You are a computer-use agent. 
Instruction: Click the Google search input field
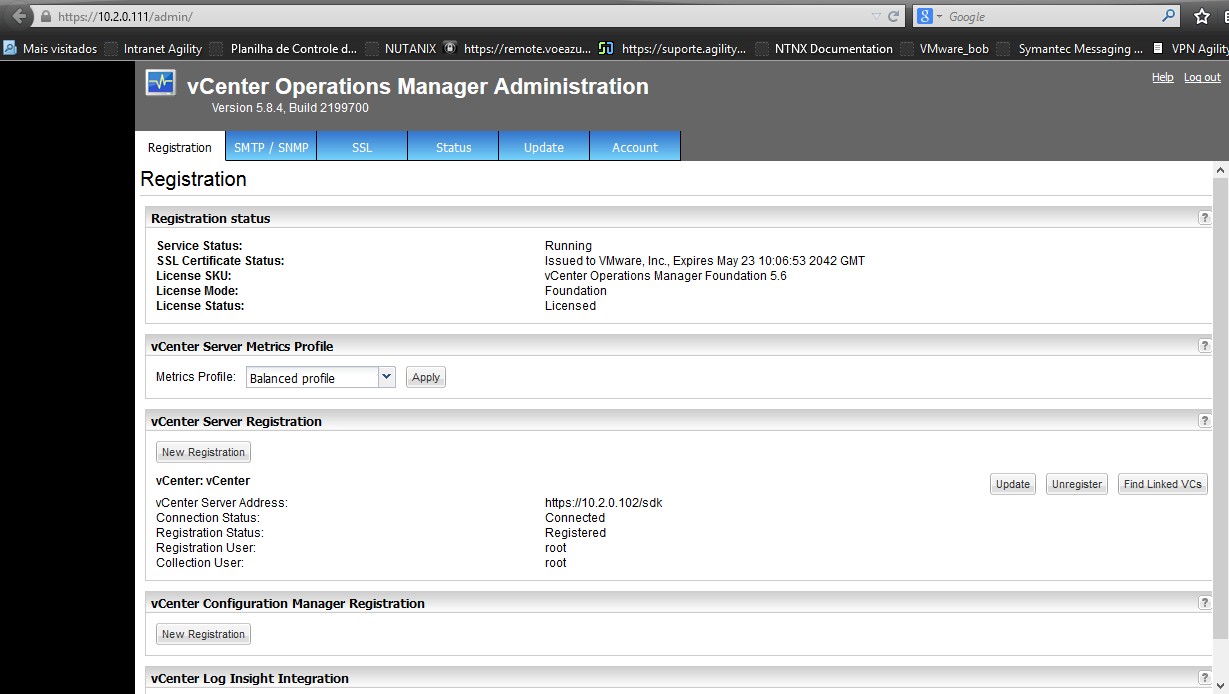click(x=1050, y=17)
